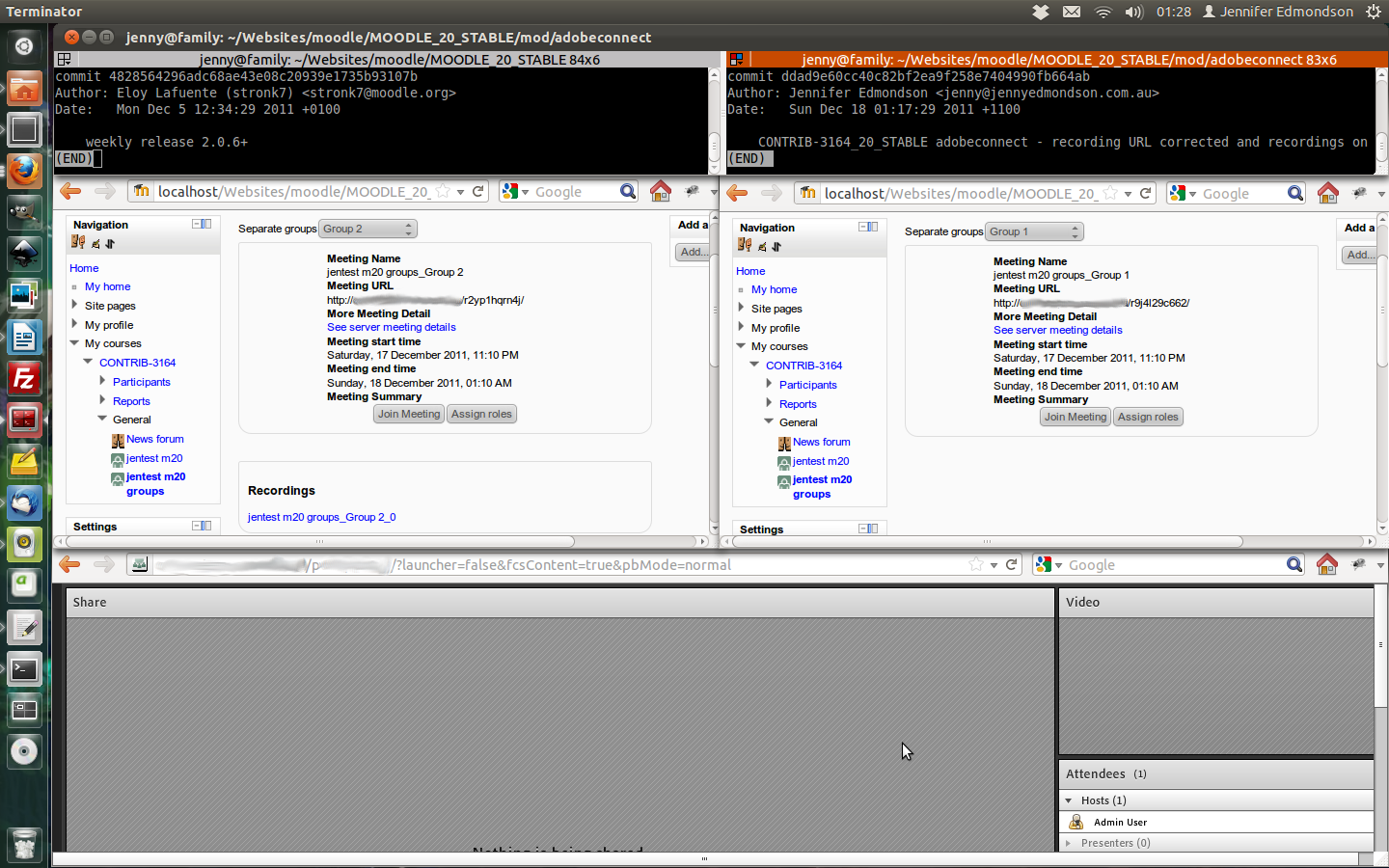This screenshot has width=1389, height=868.
Task: Open the Trash in the launcher
Action: click(24, 846)
